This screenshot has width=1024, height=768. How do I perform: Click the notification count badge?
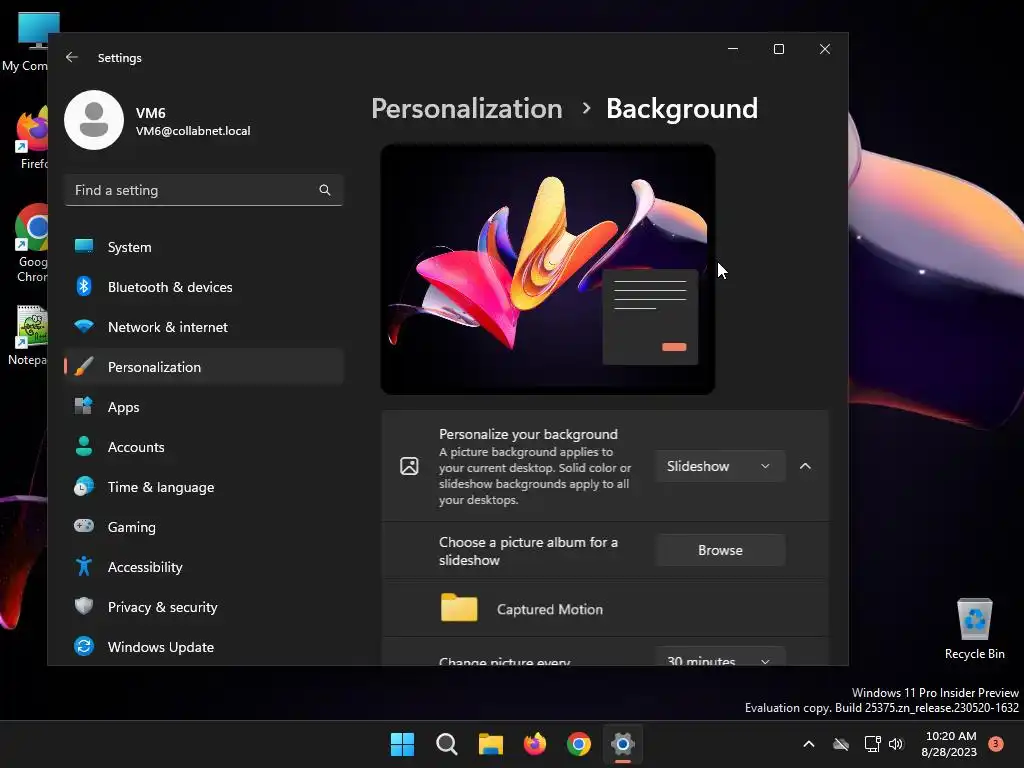(x=996, y=744)
